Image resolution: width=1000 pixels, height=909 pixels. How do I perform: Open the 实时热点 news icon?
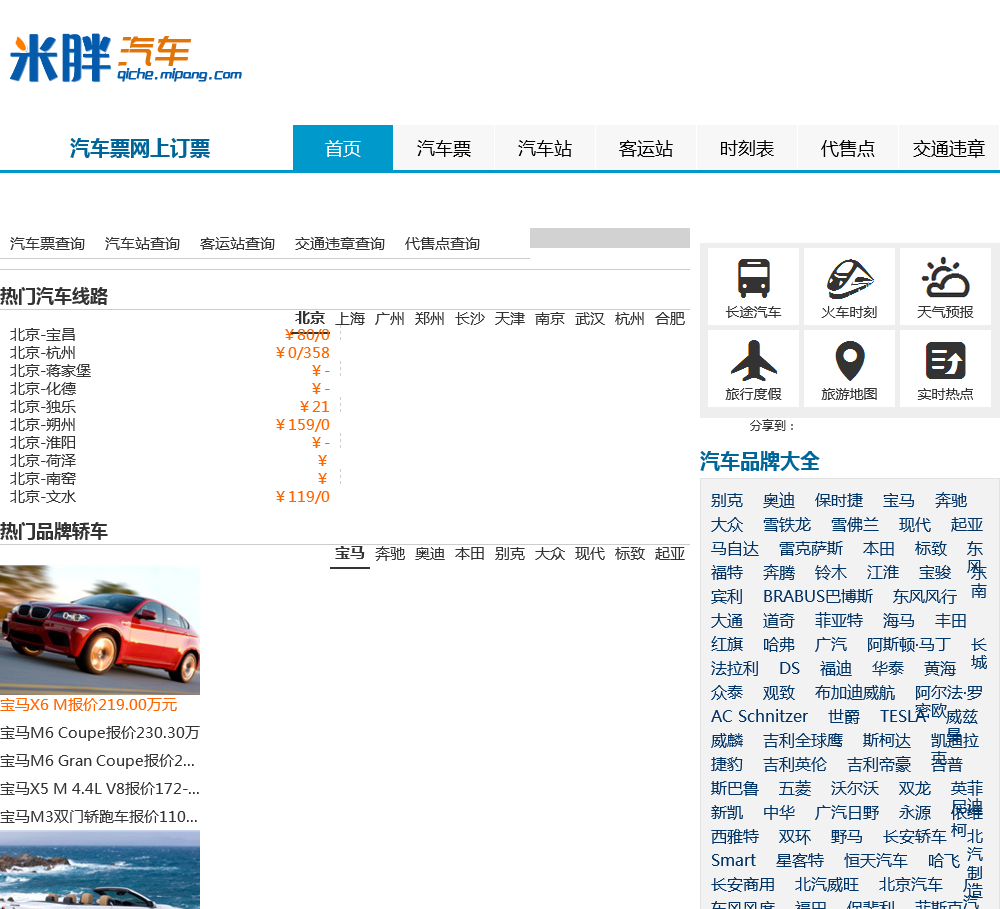945,369
